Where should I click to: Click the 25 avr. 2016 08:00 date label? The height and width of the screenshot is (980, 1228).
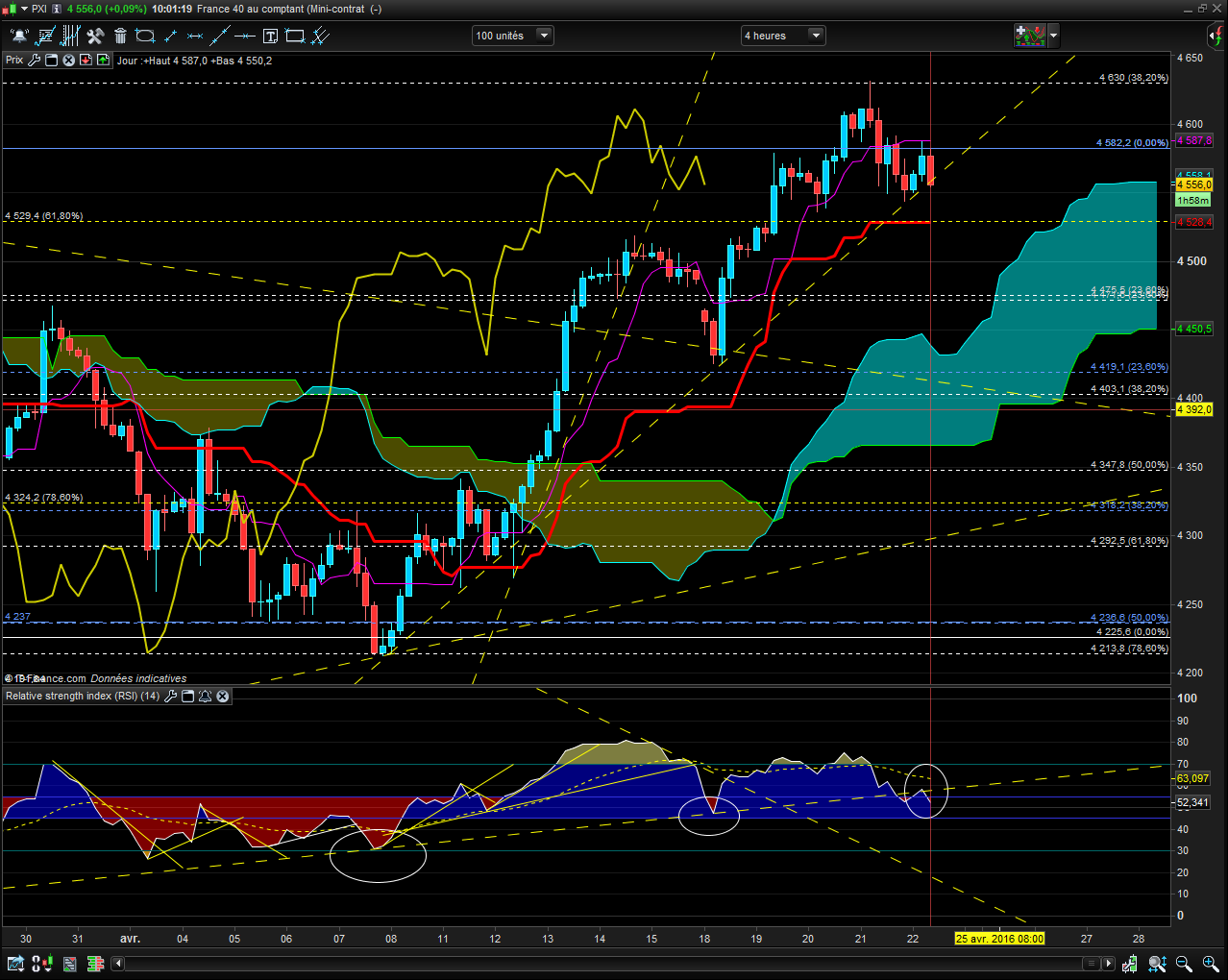999,939
